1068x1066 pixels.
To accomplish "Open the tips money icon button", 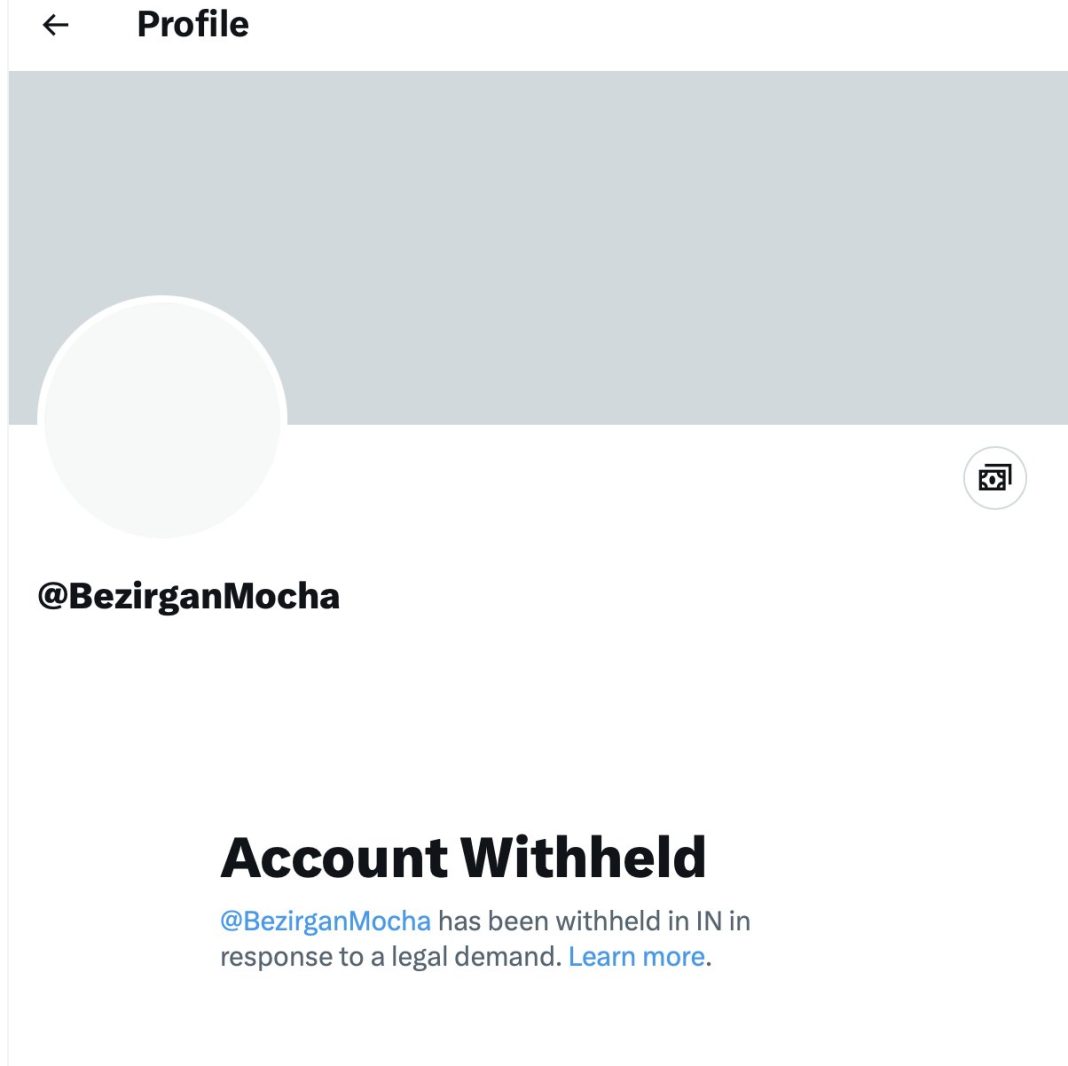I will pyautogui.click(x=994, y=478).
